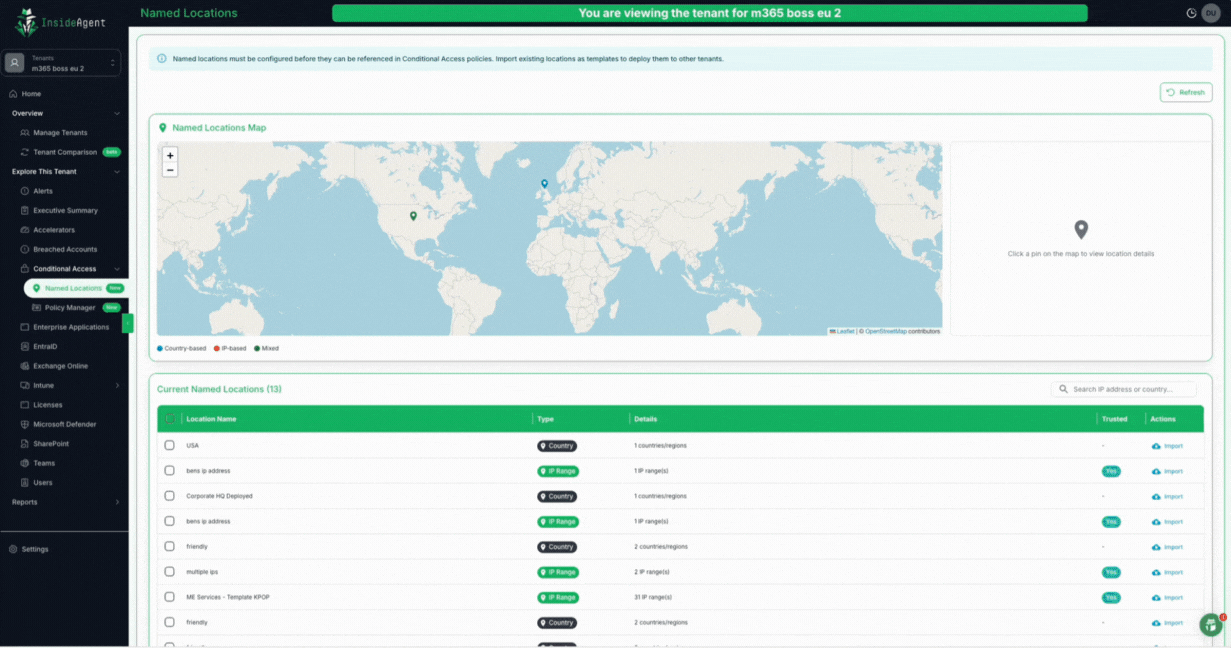Open the DU user avatar
Viewport: 1231px width, 648px height.
[x=1210, y=13]
